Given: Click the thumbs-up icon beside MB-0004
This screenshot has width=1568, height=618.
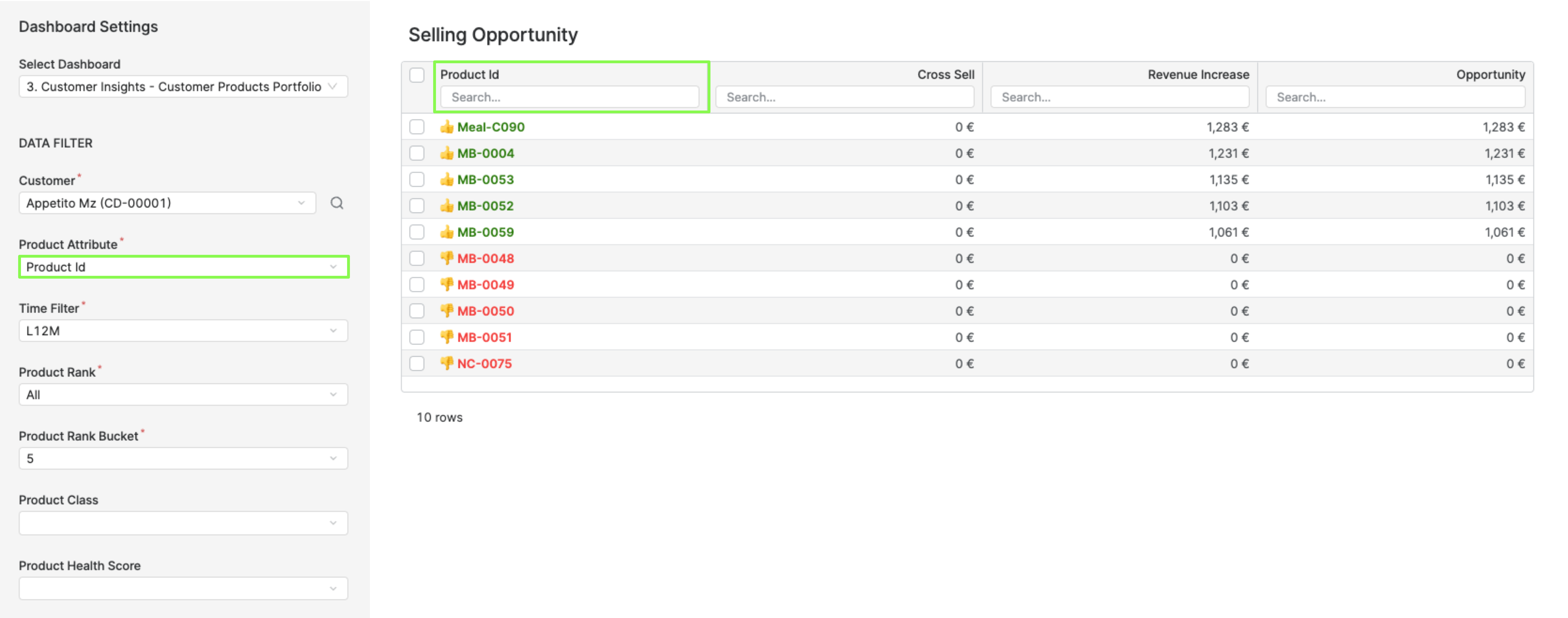Looking at the screenshot, I should click(447, 153).
